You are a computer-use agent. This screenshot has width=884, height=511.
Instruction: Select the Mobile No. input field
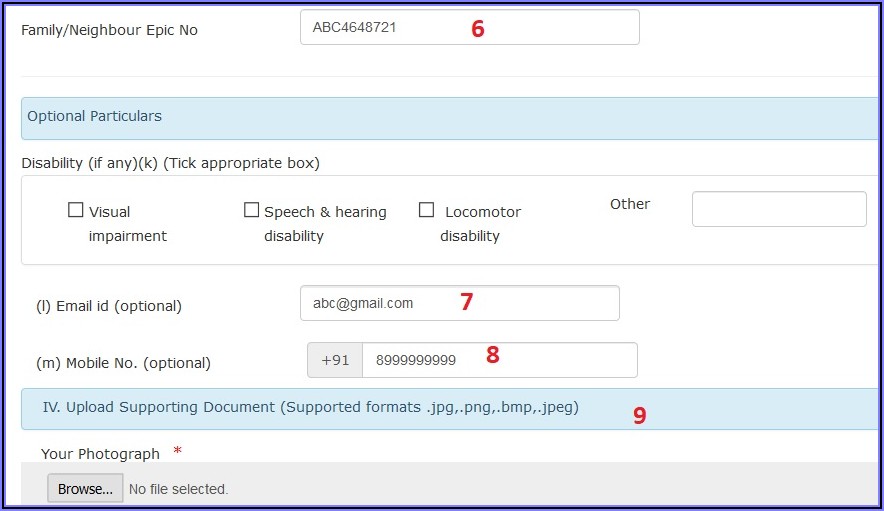point(498,360)
